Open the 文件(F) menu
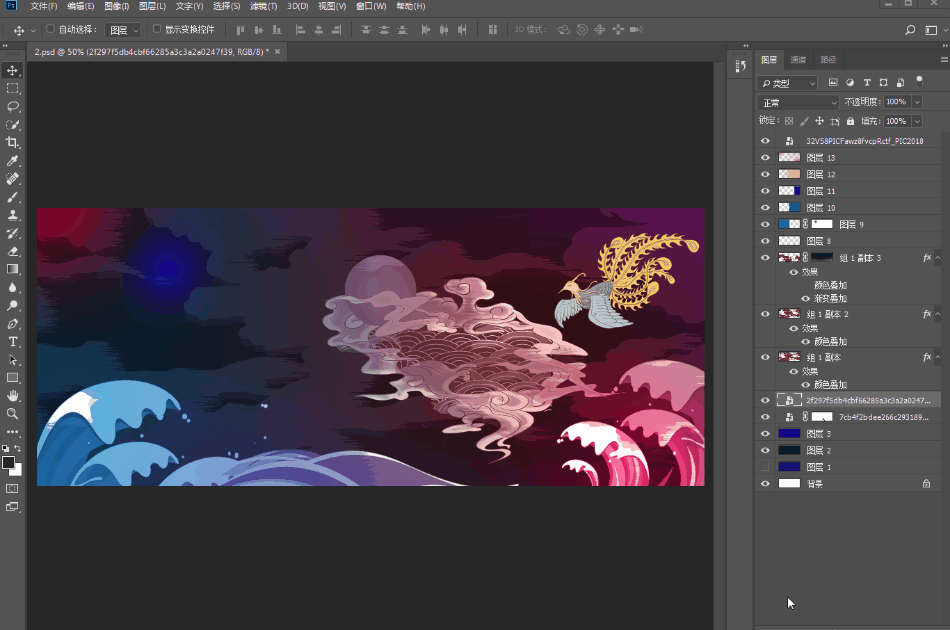This screenshot has height=630, width=950. pyautogui.click(x=44, y=6)
